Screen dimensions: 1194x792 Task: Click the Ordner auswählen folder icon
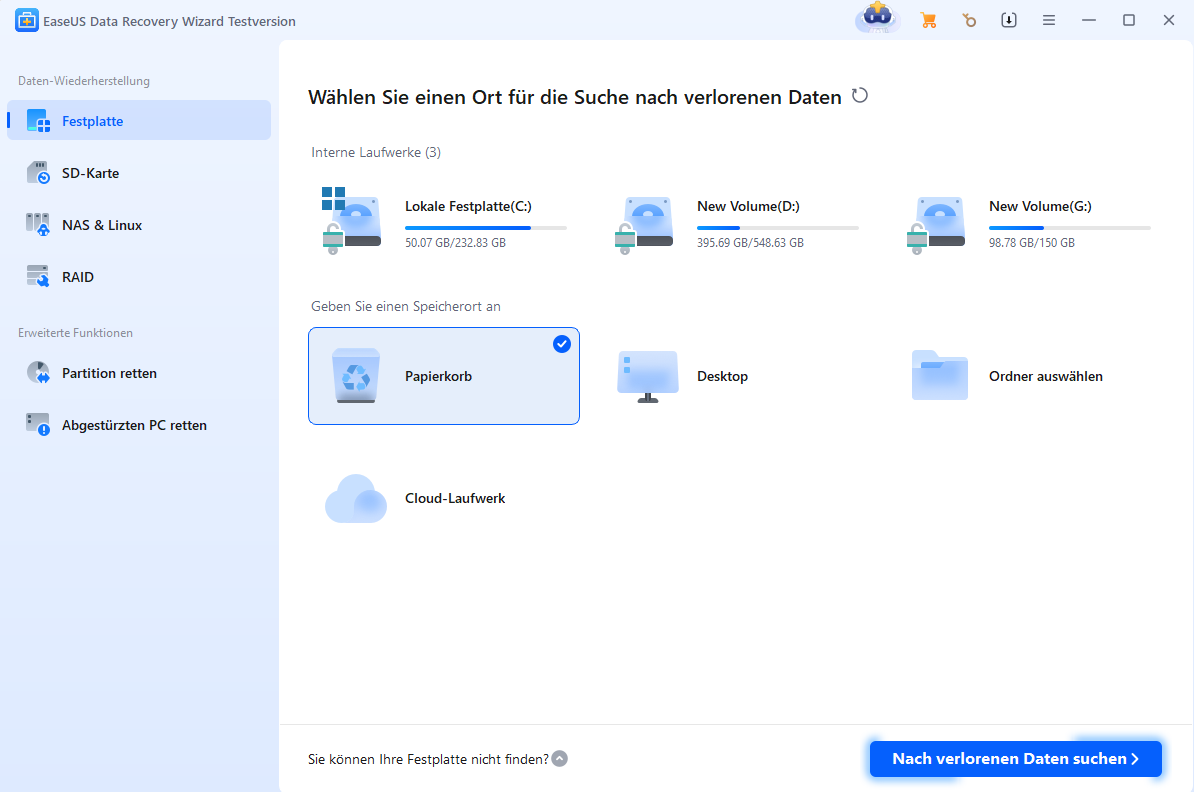[940, 375]
